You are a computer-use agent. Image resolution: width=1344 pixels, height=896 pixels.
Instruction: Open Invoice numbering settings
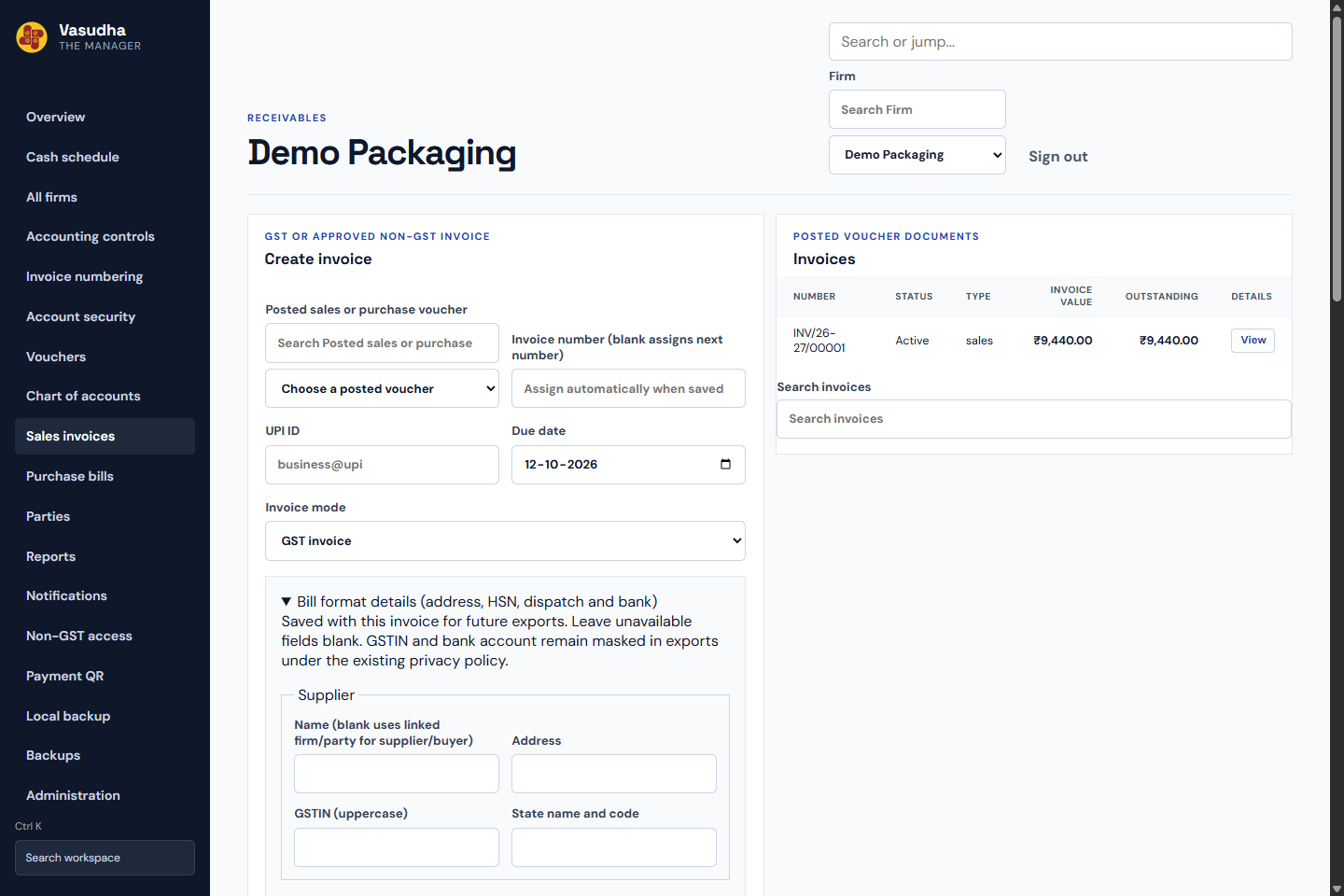tap(105, 276)
